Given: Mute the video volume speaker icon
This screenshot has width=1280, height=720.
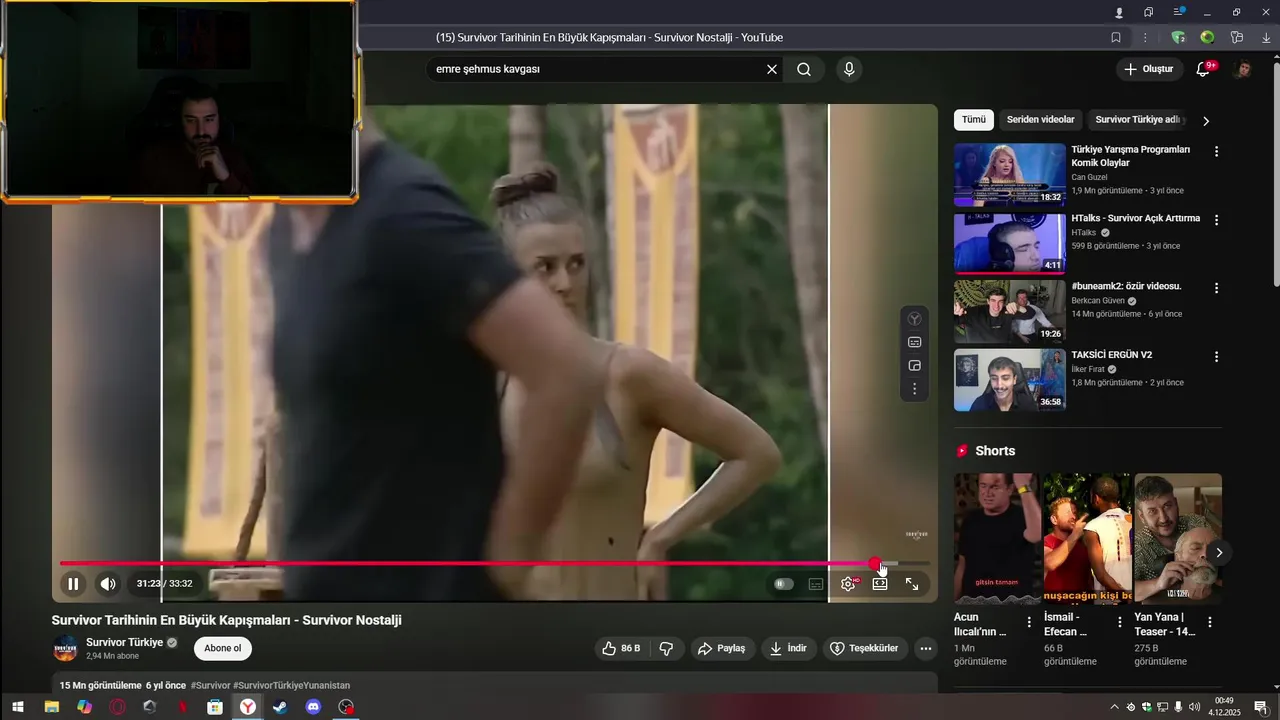Looking at the screenshot, I should (x=108, y=584).
